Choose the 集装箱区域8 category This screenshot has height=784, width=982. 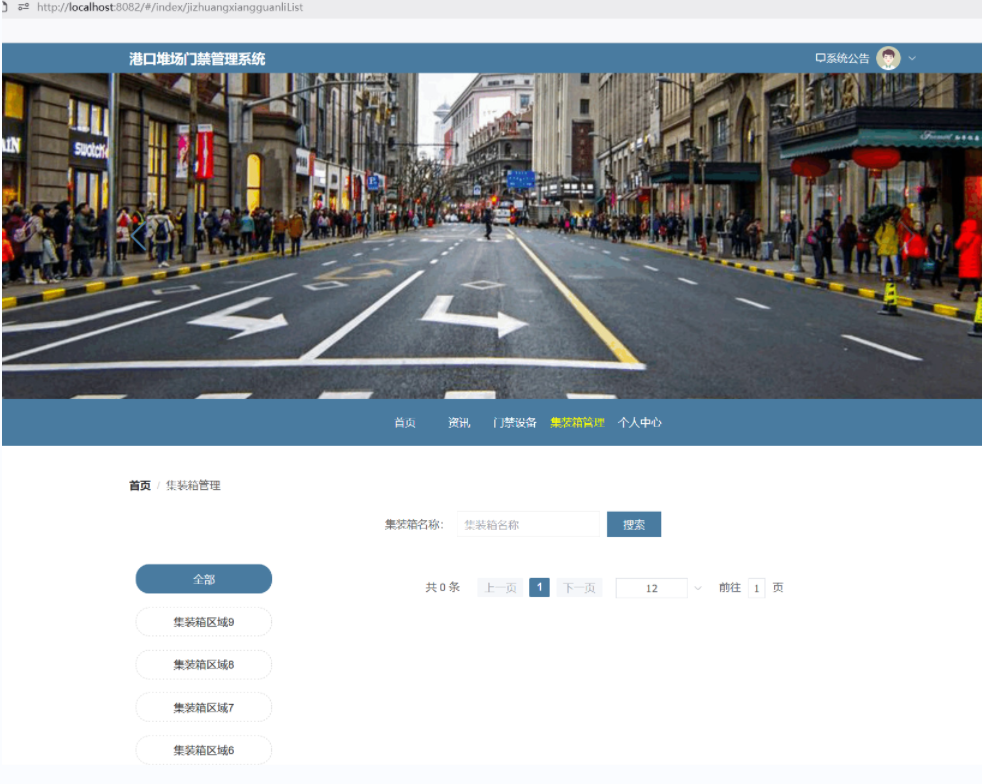204,665
